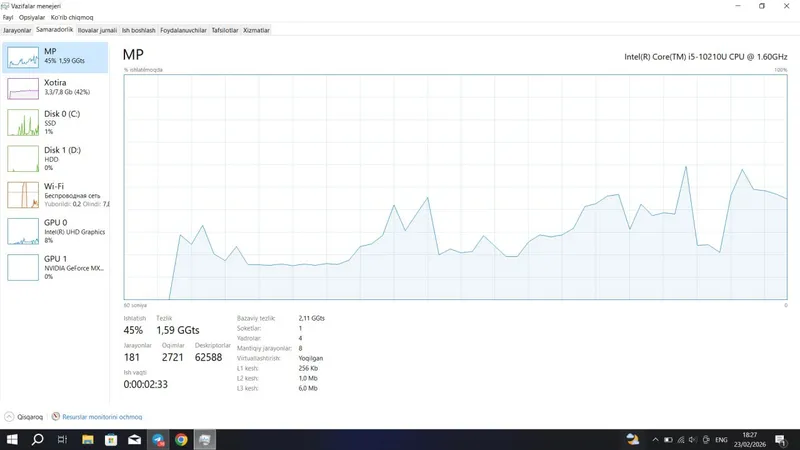Select GPU 0 Intel UHD Graphics entry
800x450 pixels.
point(55,231)
